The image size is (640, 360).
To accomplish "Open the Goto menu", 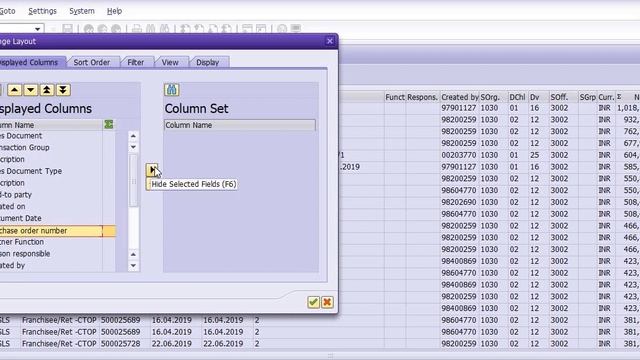I will click(x=7, y=11).
